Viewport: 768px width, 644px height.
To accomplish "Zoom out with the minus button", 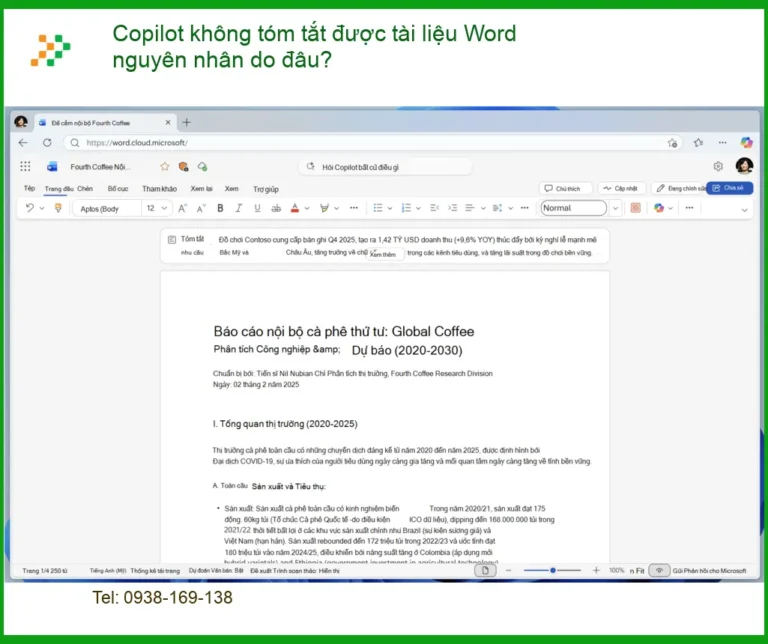I will click(x=508, y=571).
